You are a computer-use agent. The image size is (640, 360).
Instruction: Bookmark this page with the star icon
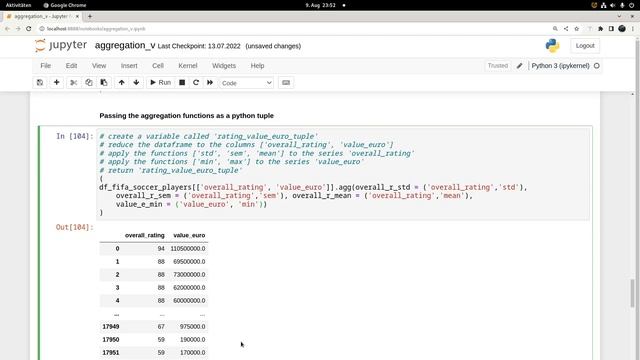tap(576, 29)
